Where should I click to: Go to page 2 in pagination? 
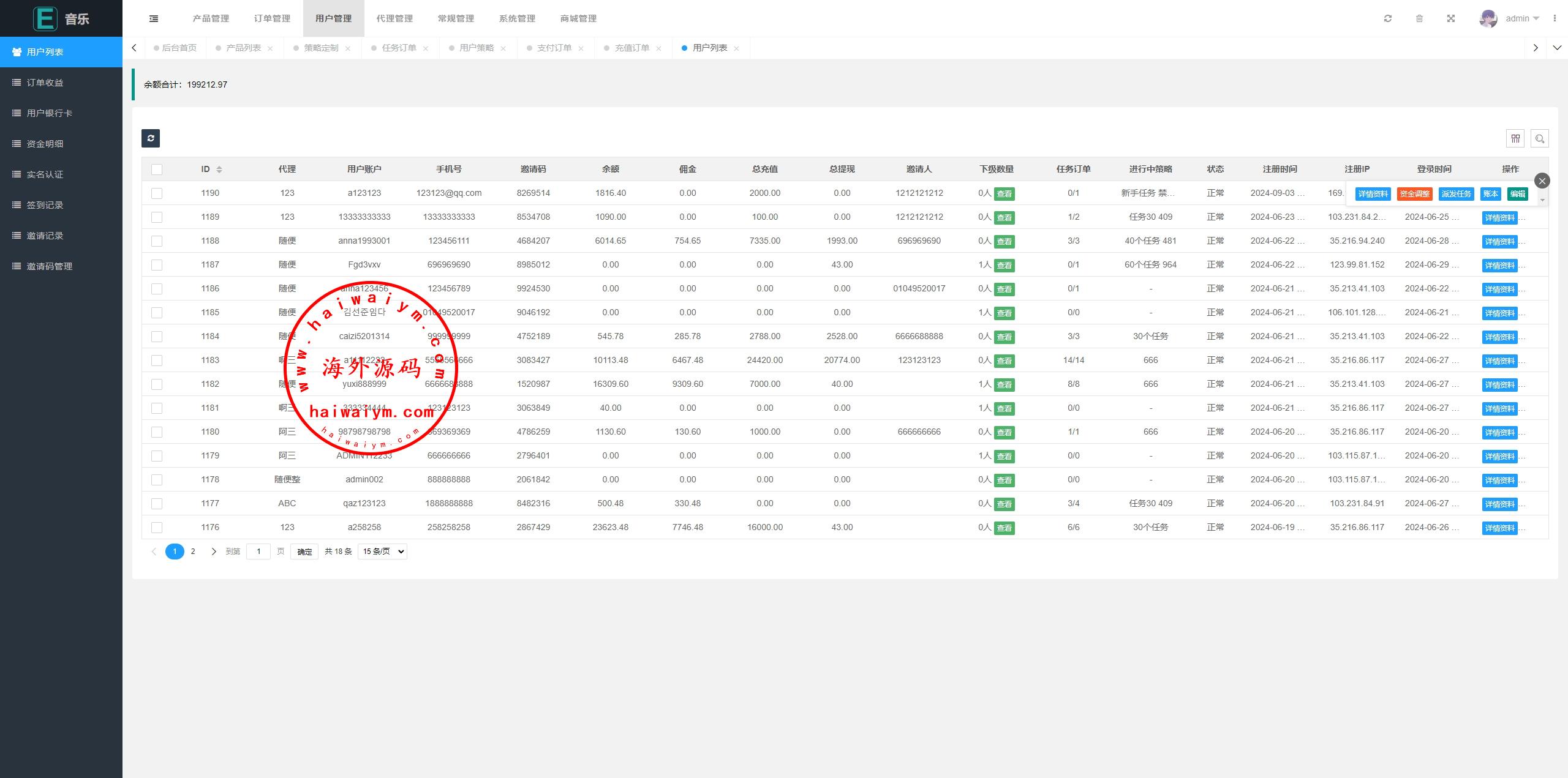(x=193, y=552)
